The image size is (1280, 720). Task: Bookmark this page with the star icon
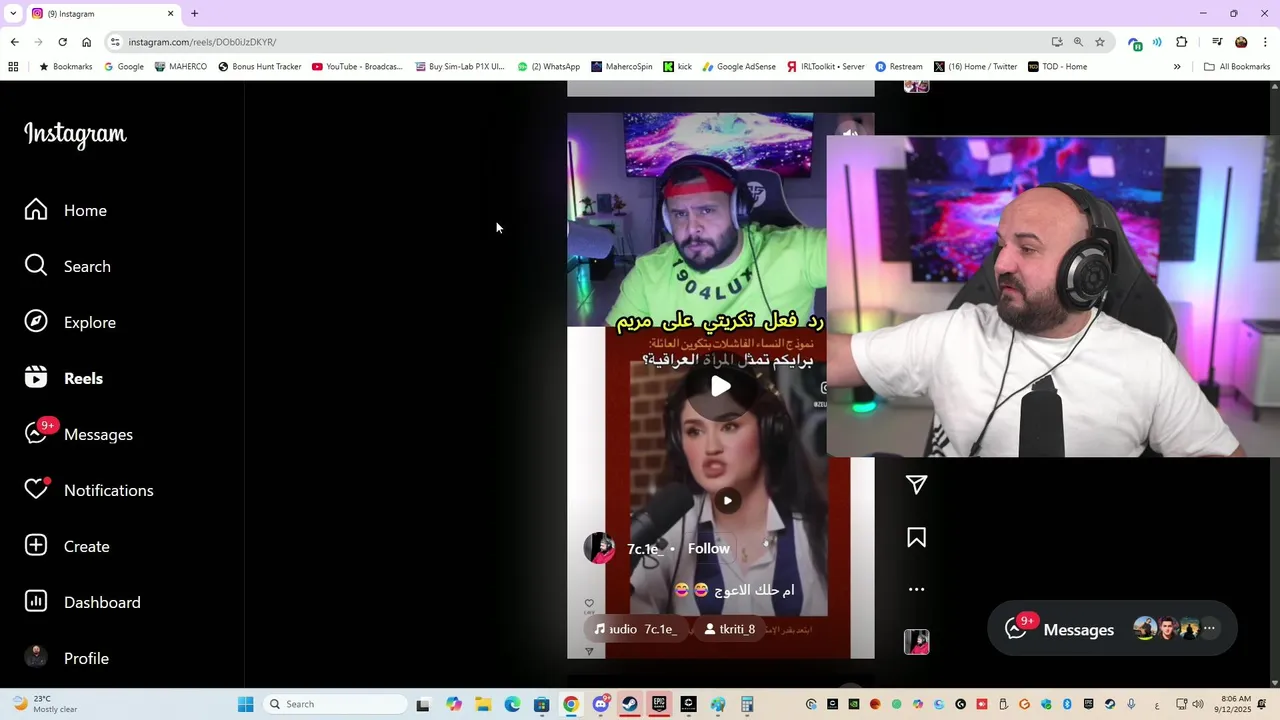pyautogui.click(x=1100, y=42)
